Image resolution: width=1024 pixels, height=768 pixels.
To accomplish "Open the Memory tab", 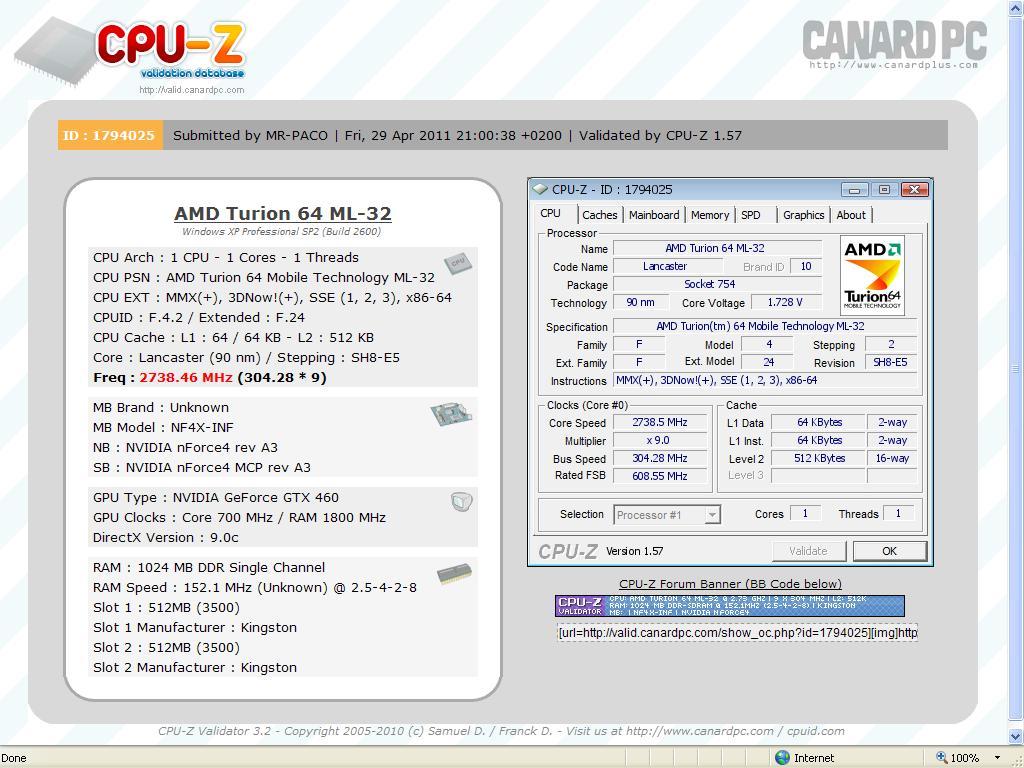I will (x=709, y=215).
